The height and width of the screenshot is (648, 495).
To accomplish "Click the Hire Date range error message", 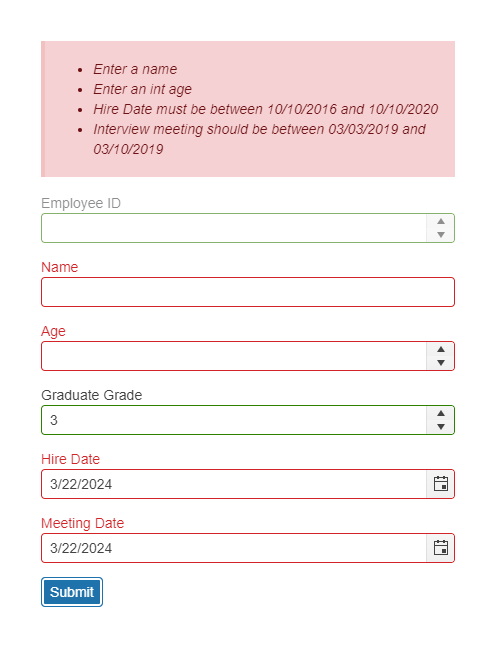I will click(x=266, y=109).
